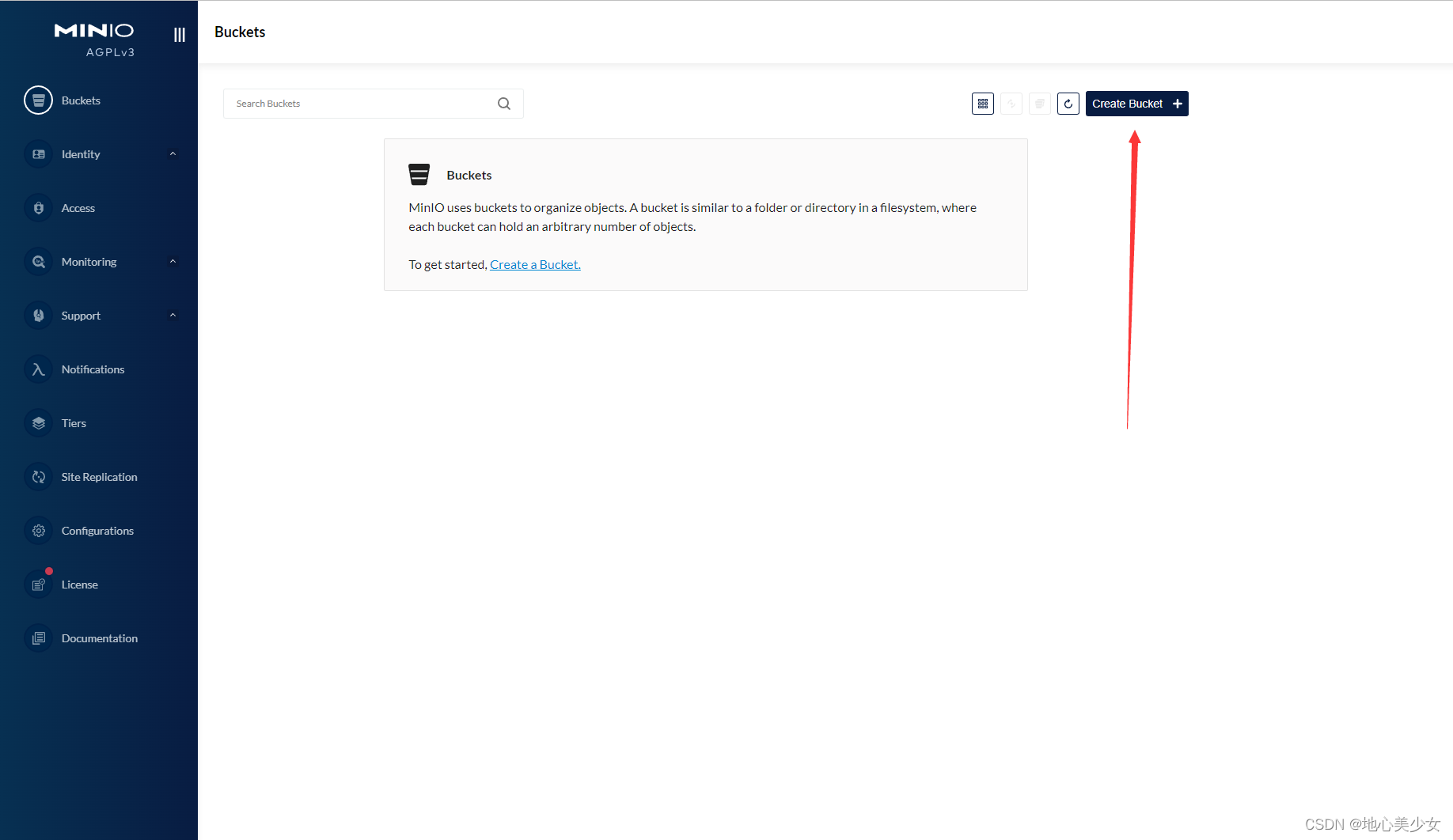1453x840 pixels.
Task: Click the 'To get started,' text
Action: (447, 265)
